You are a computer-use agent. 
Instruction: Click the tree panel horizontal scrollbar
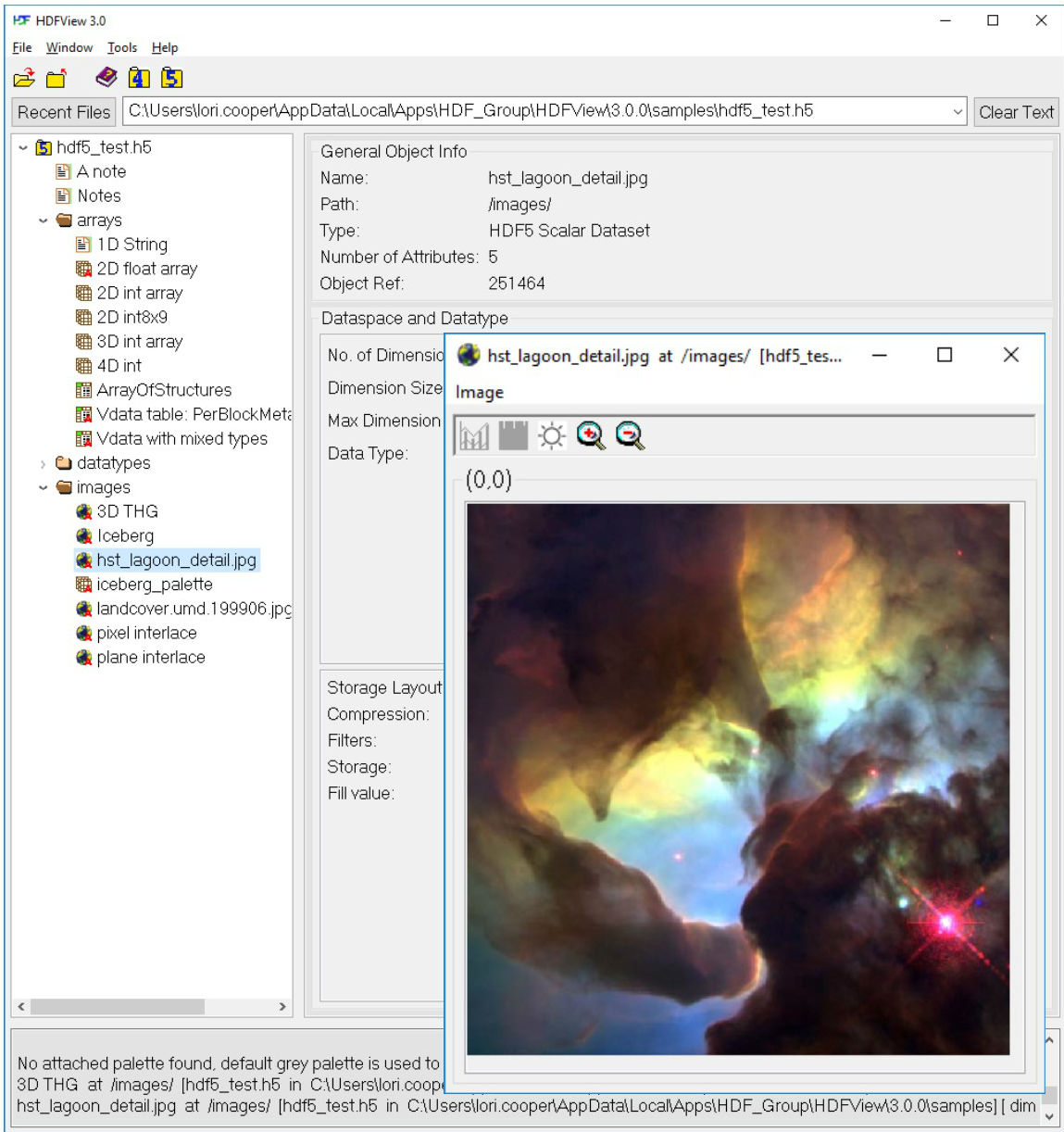(x=117, y=1006)
